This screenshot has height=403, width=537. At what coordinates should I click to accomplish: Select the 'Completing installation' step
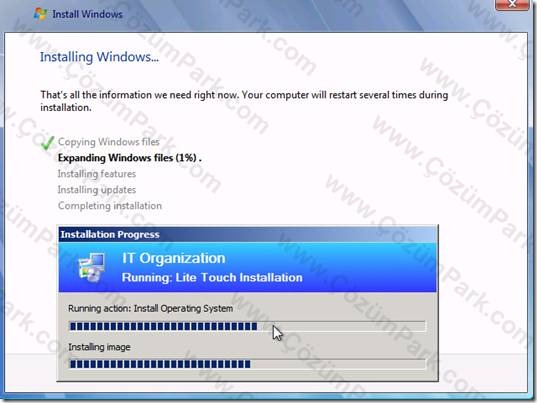click(110, 206)
